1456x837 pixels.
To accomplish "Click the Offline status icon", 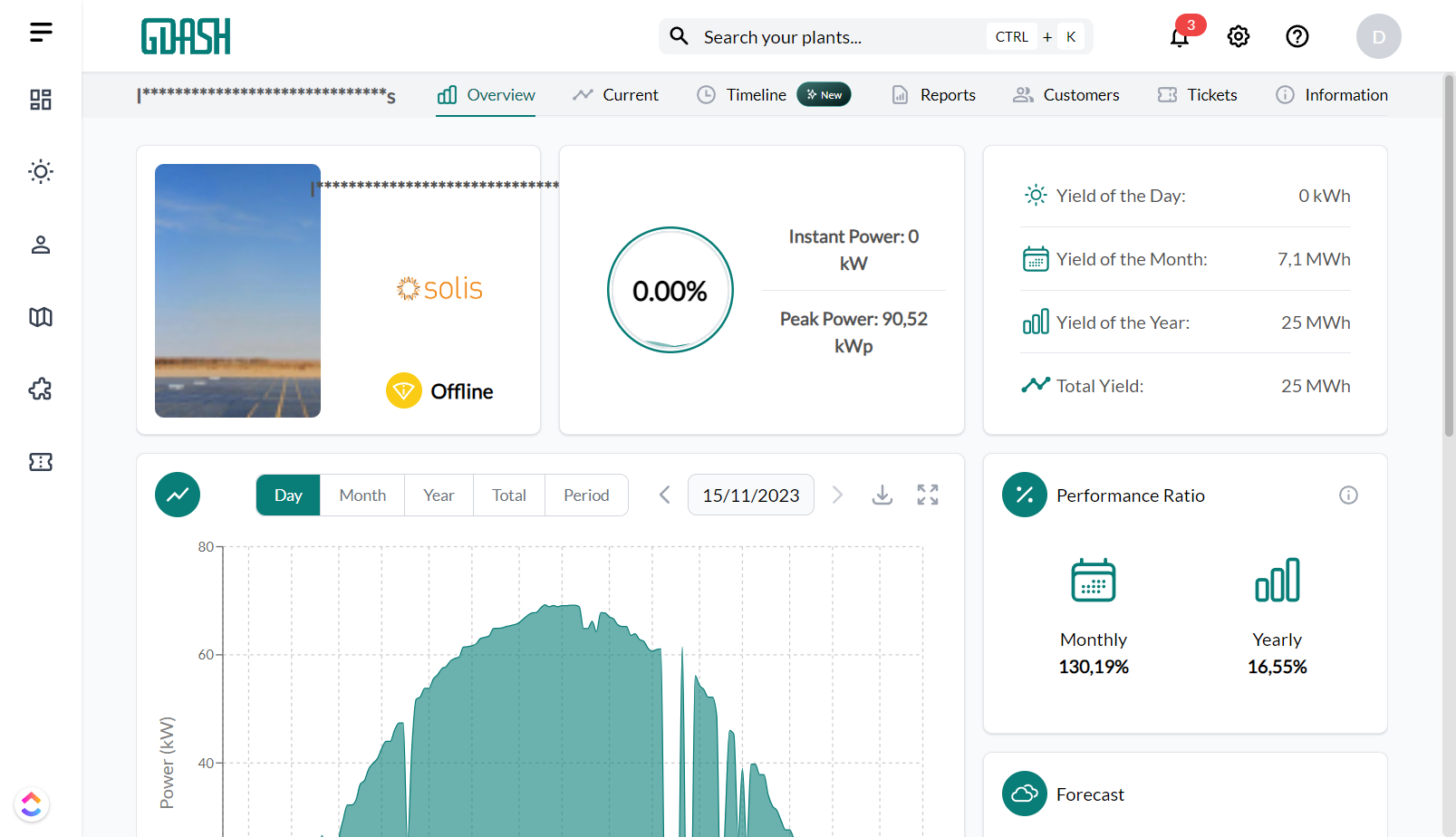I will [404, 390].
